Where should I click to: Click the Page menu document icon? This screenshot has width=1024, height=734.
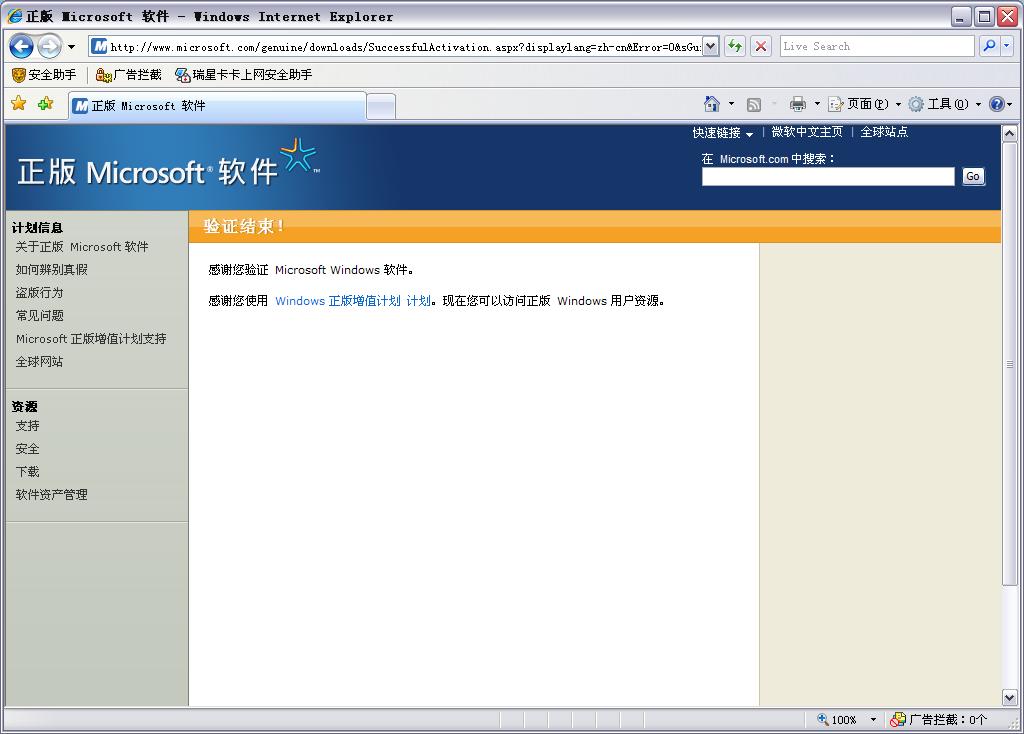coord(835,104)
